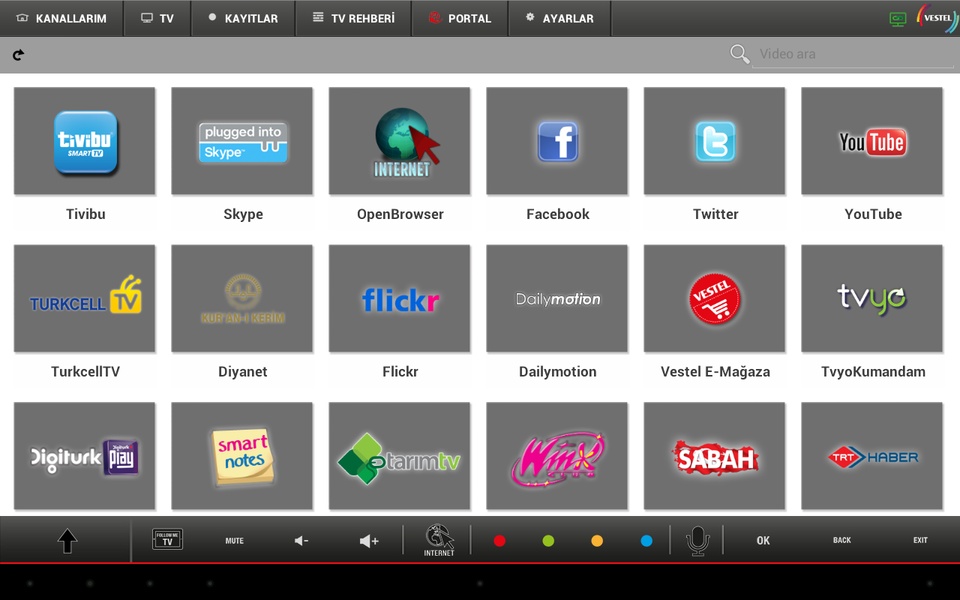
Task: Tap the microphone voice icon
Action: click(x=697, y=541)
